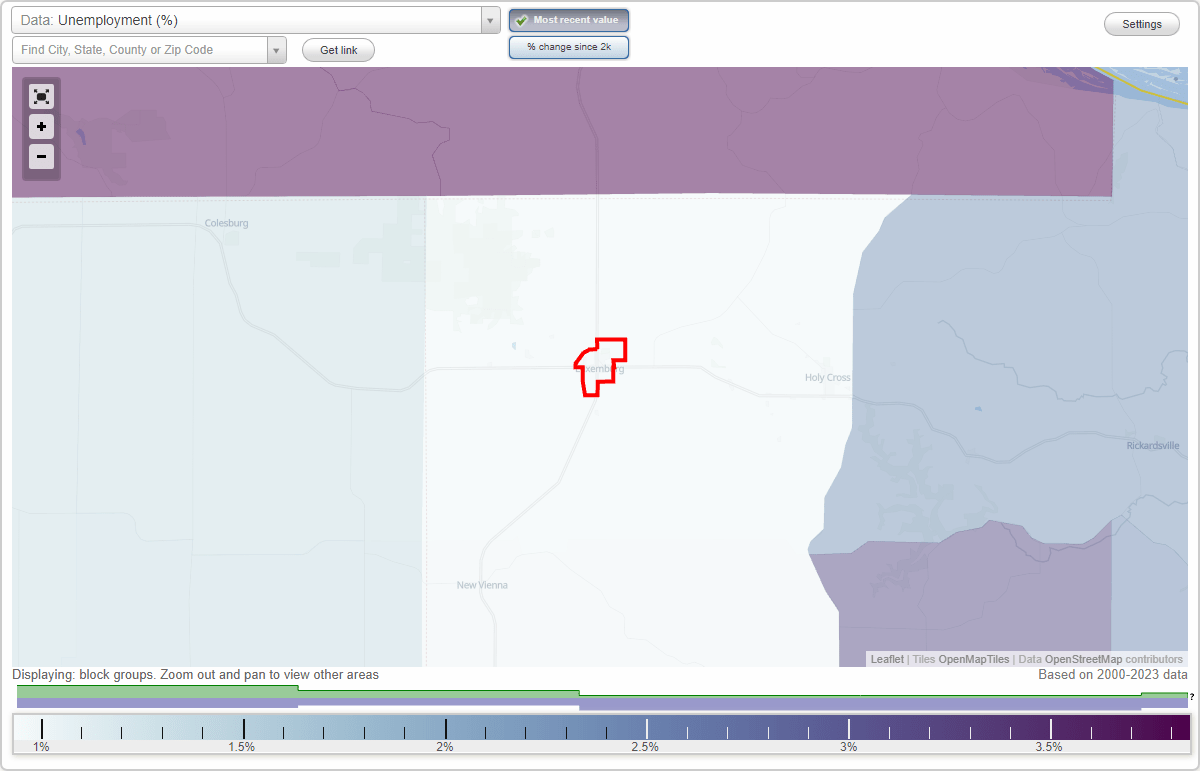Click the 2.5% label on legend
Image resolution: width=1200 pixels, height=771 pixels.
(646, 747)
